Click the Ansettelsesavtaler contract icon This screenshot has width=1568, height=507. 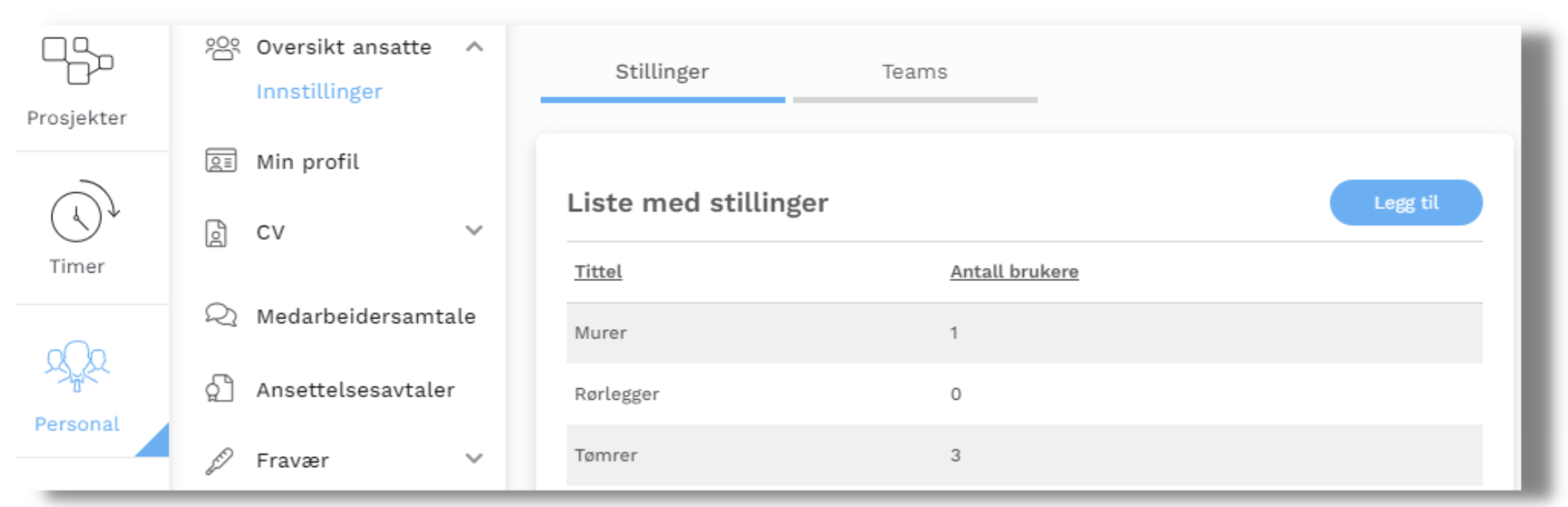219,389
